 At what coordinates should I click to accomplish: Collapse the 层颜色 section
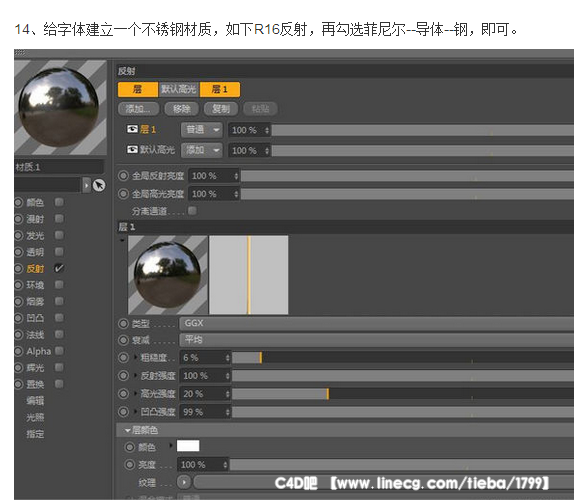coord(128,430)
